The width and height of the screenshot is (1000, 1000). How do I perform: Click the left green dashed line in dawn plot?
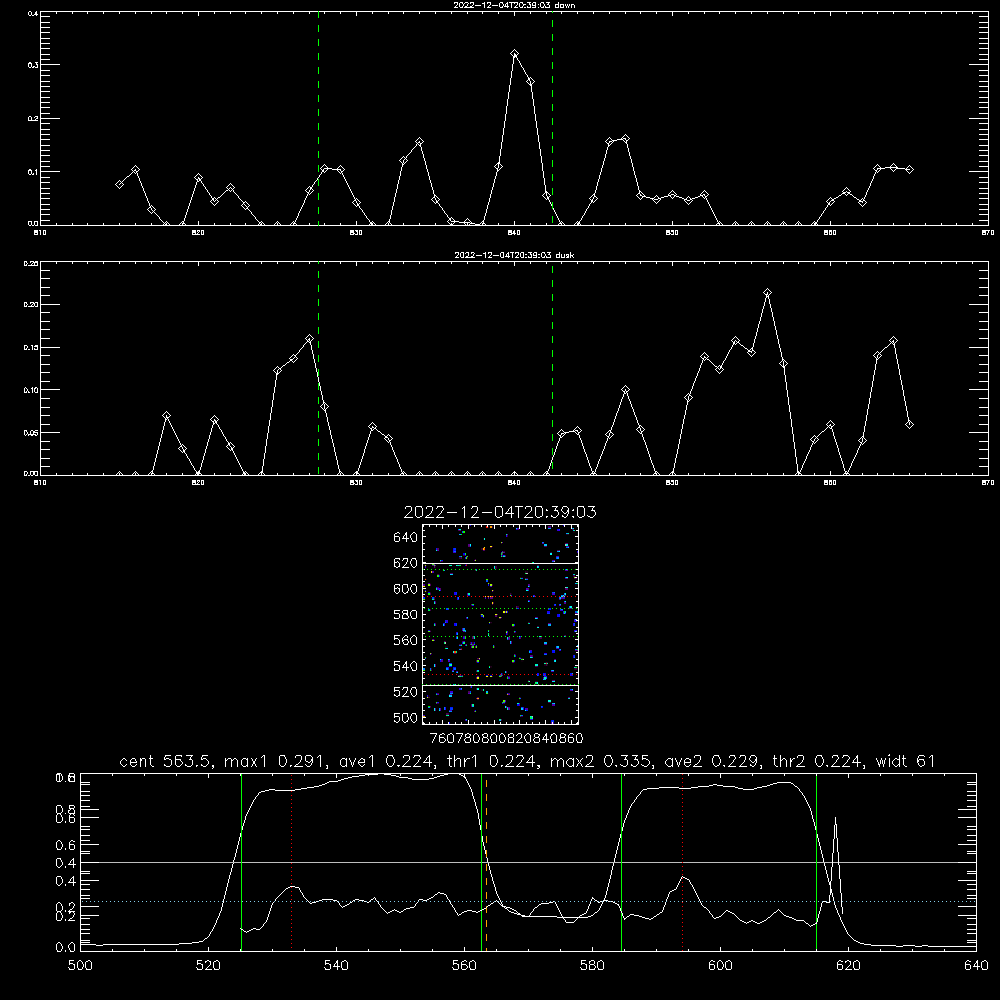318,118
